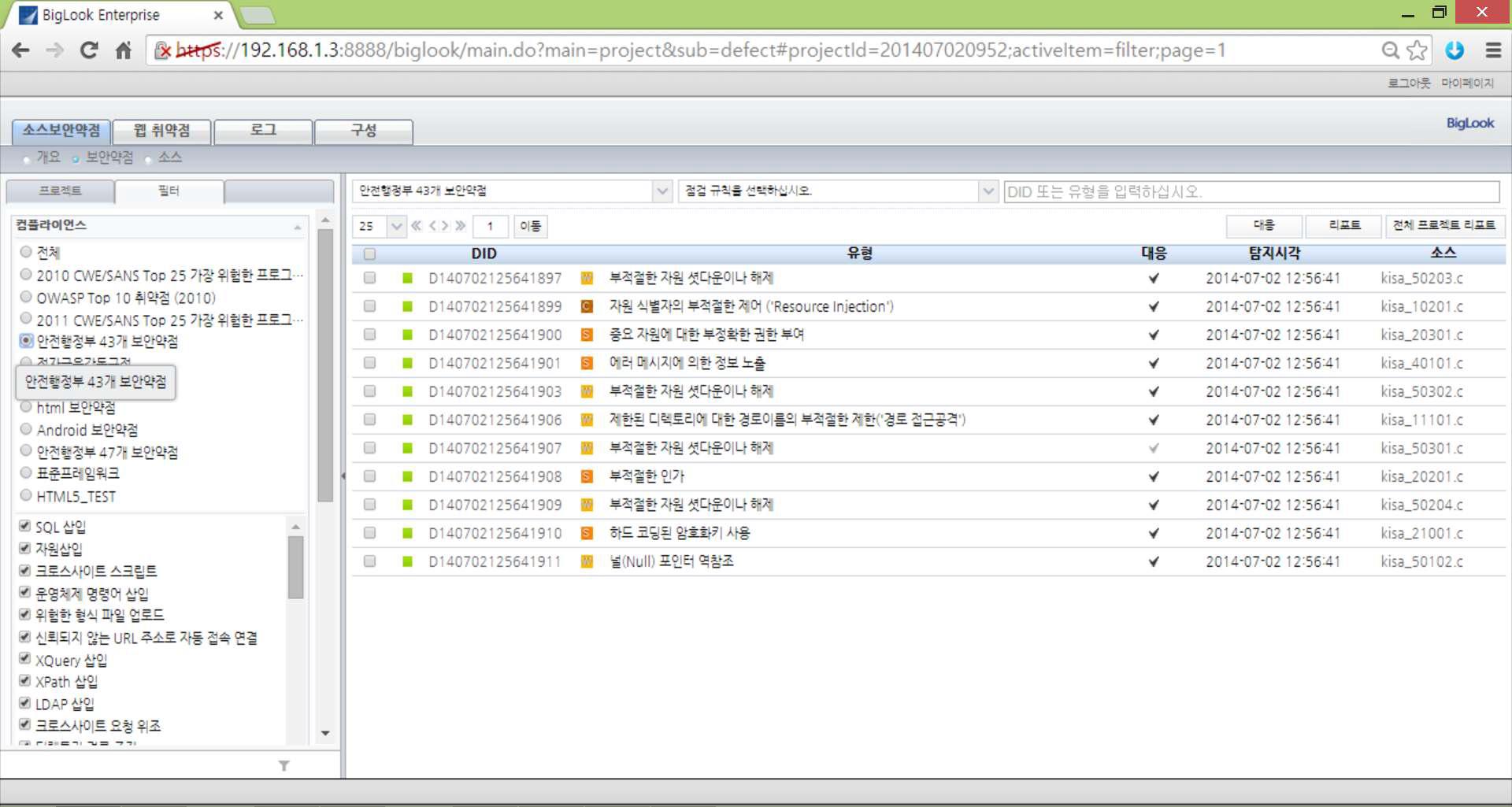Jump to first page with double-left arrows
The image size is (1512, 807).
pos(416,226)
